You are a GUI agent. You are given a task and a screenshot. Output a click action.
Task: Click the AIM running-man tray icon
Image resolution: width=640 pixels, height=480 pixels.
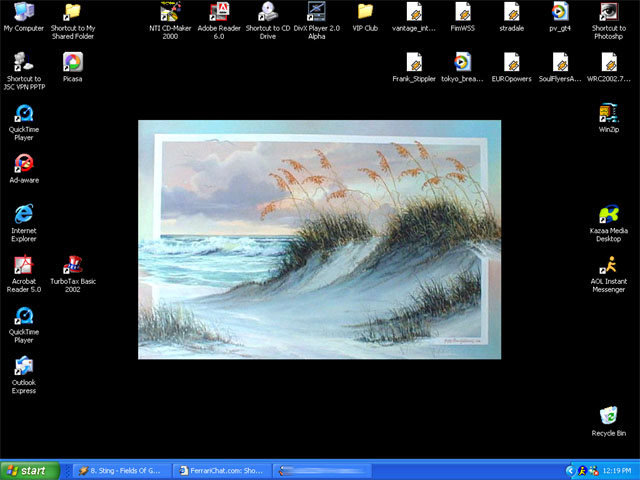point(582,471)
